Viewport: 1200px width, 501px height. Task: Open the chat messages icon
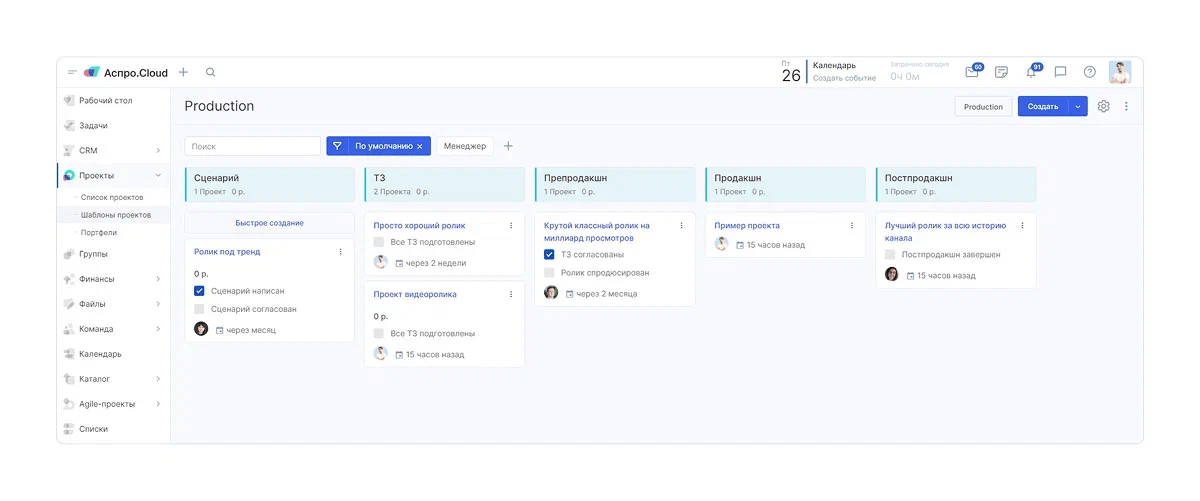coord(1061,72)
